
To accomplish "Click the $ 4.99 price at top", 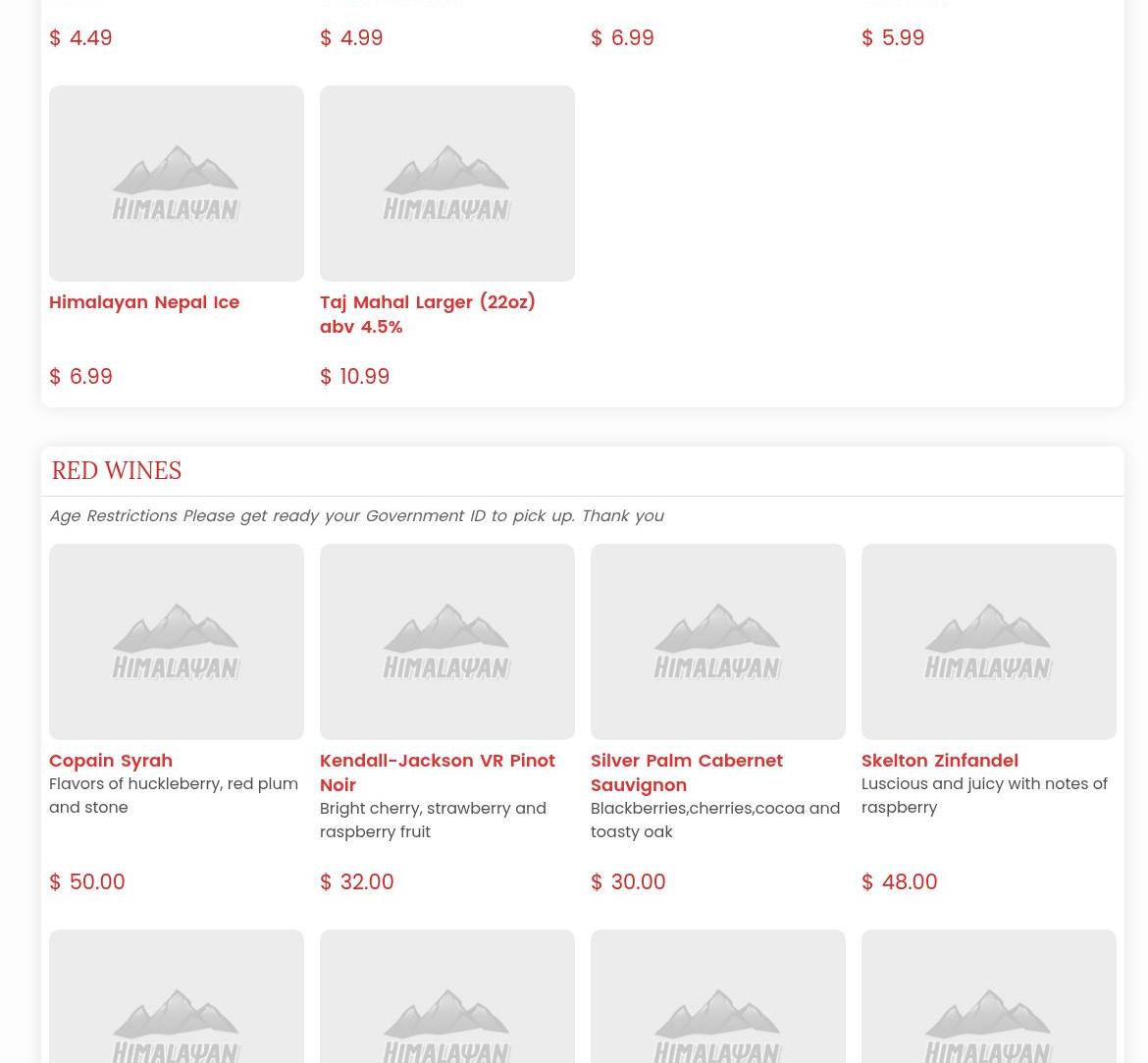I will (x=351, y=38).
